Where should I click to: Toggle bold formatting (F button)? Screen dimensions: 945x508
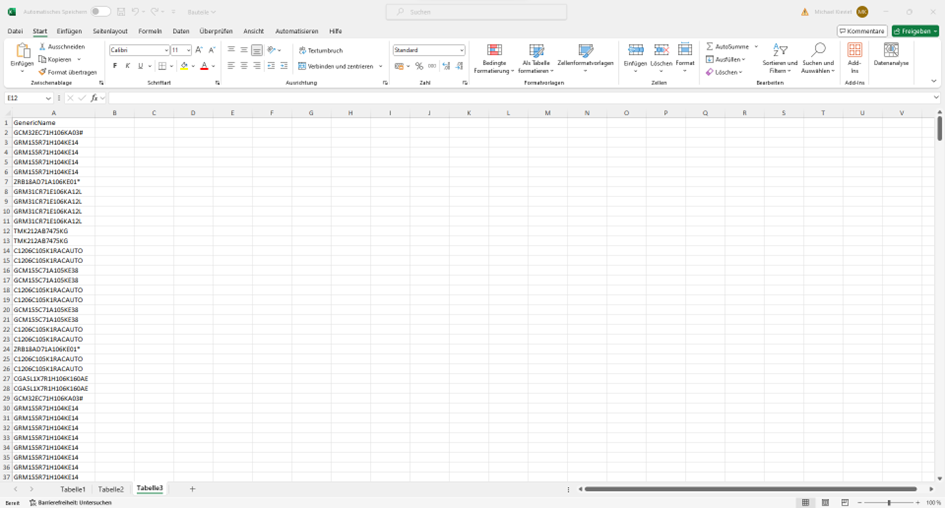(115, 66)
